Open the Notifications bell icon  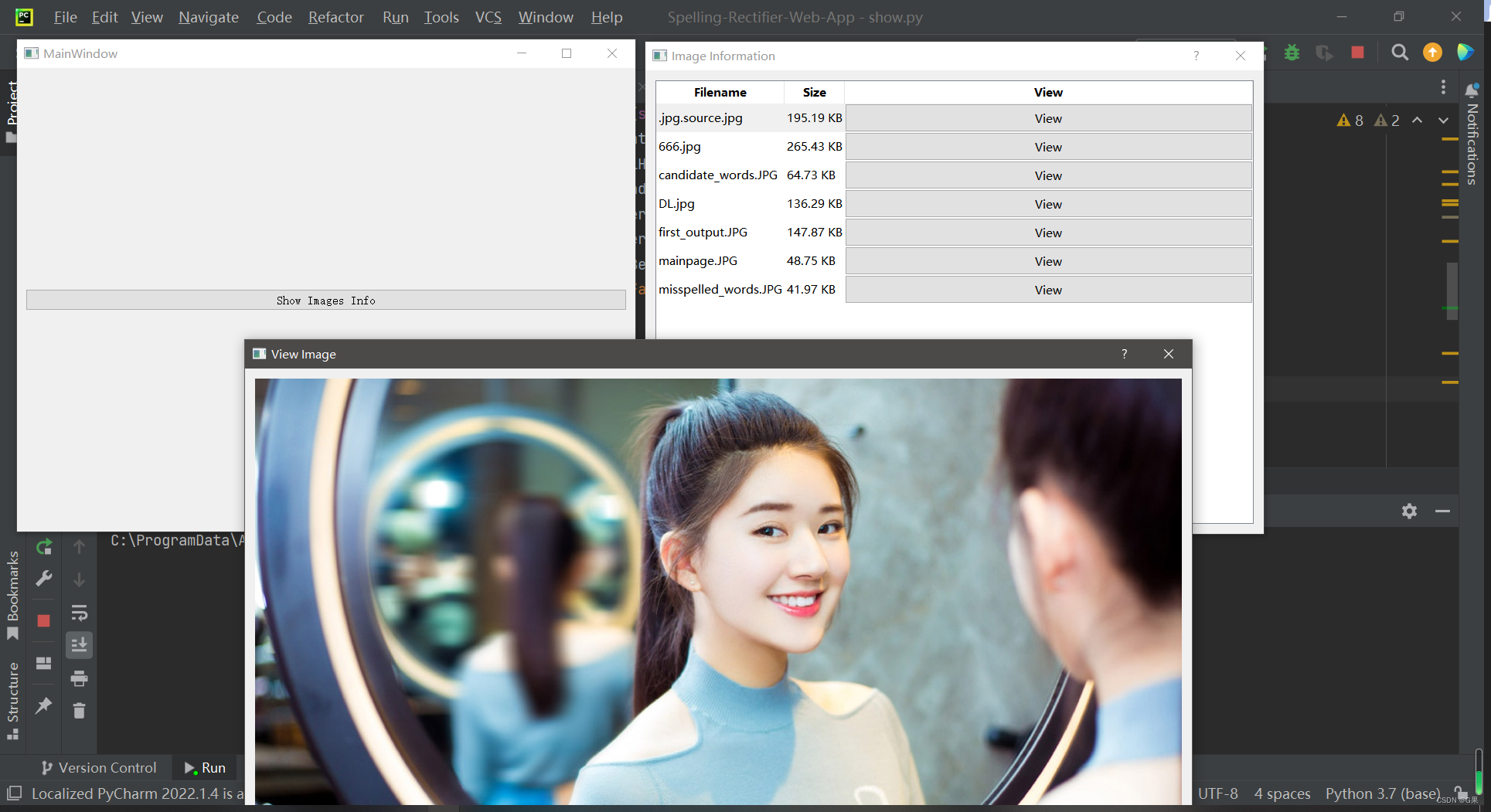coord(1472,90)
